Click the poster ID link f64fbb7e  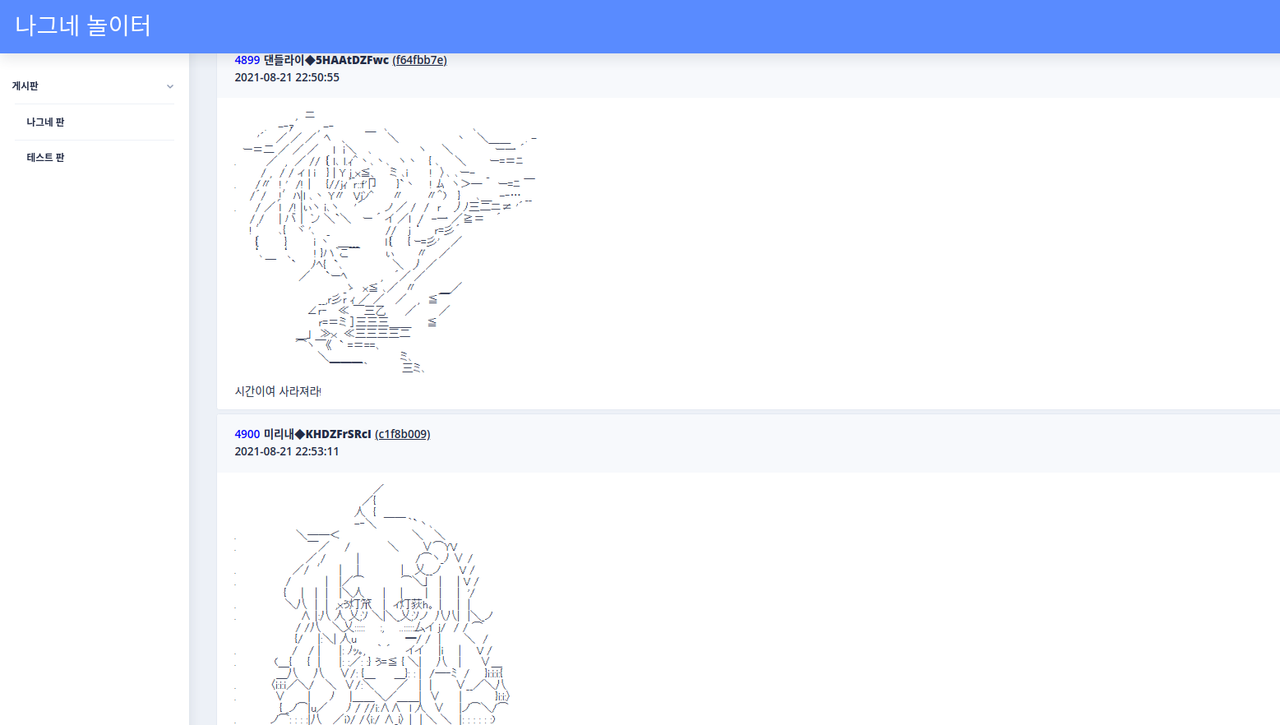click(420, 60)
